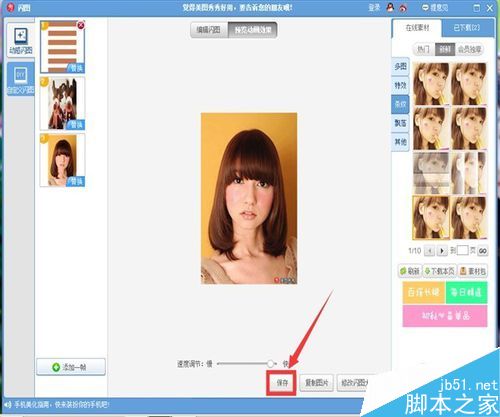The height and width of the screenshot is (417, 500).
Task: Click the GO page-jump button
Action: 483,251
